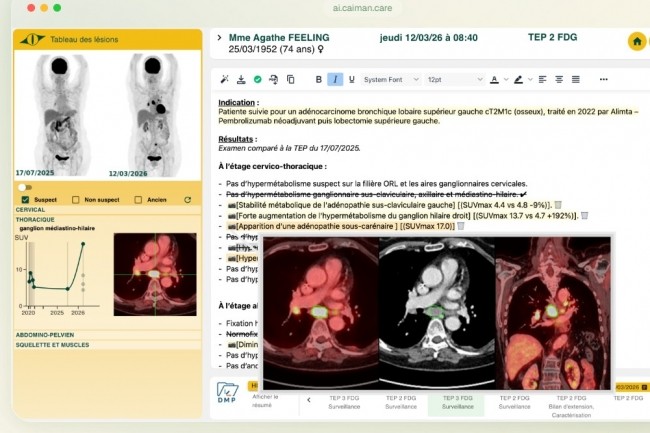The height and width of the screenshot is (433, 650).
Task: Click the grayscale CT axial image in popup
Action: [x=437, y=313]
